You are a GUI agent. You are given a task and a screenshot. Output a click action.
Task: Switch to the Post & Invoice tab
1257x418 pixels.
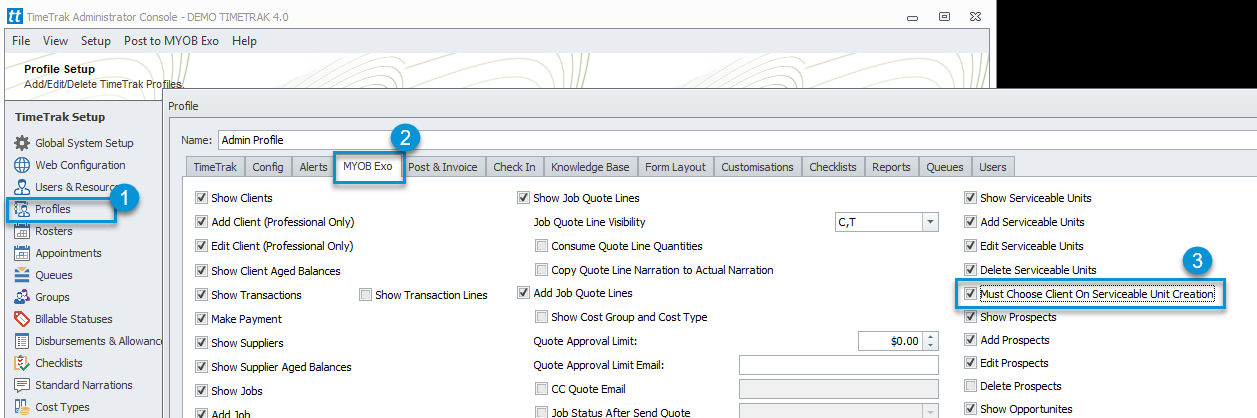click(x=443, y=167)
